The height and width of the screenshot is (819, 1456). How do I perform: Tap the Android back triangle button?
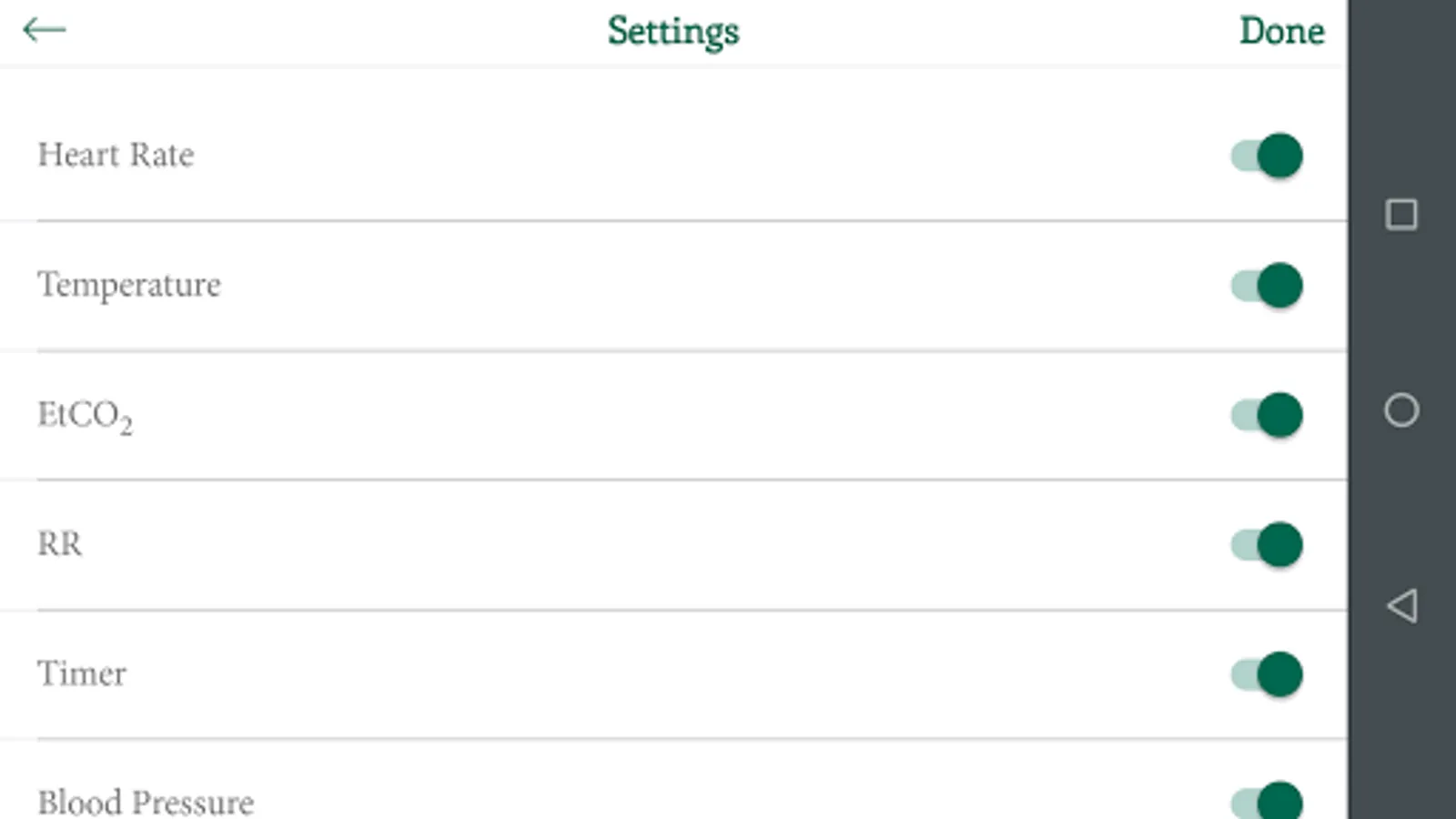[1401, 605]
